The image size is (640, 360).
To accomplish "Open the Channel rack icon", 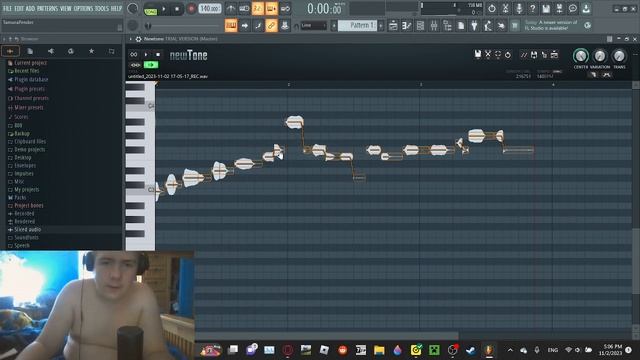I will [x=420, y=26].
